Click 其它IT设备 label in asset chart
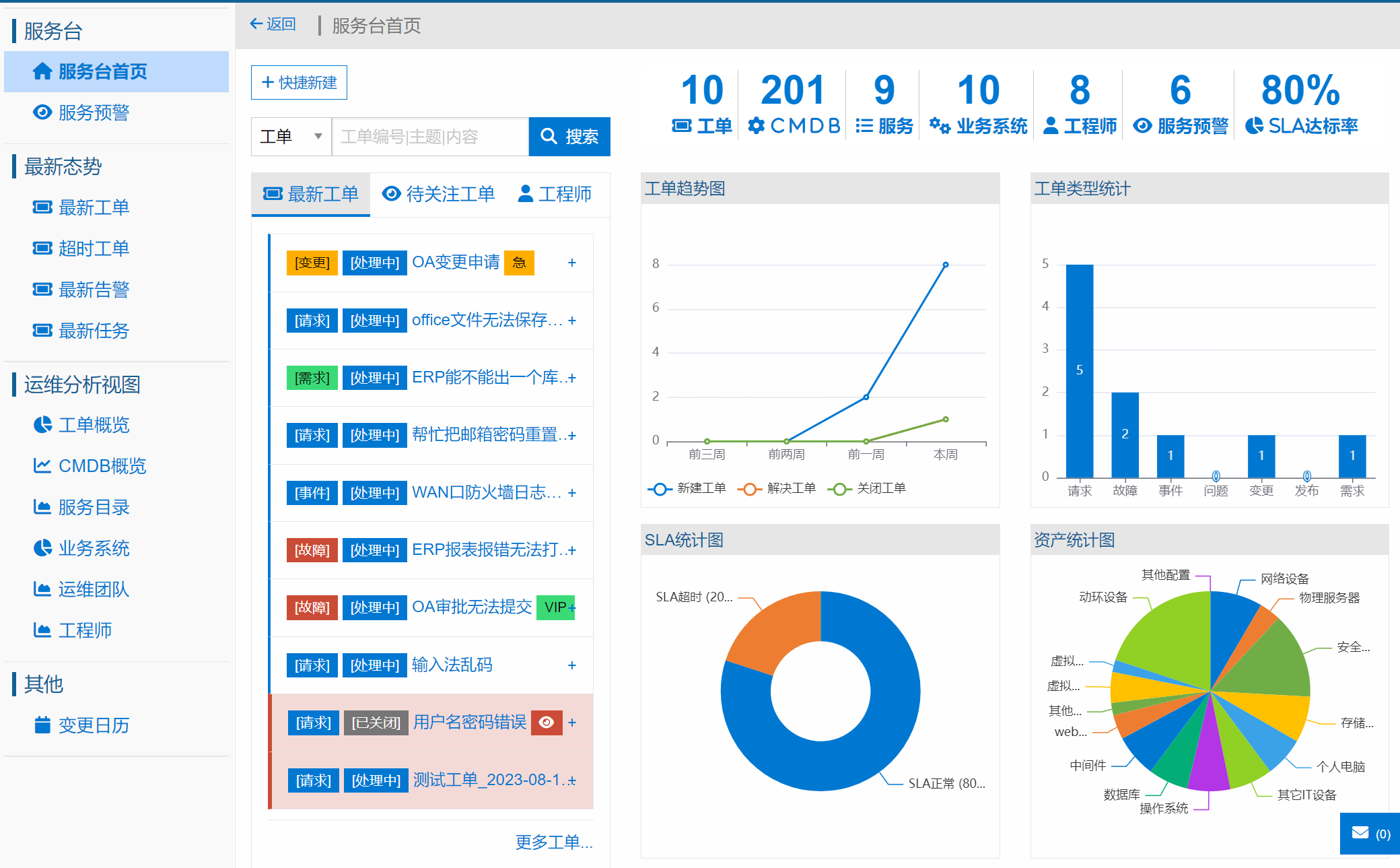The width and height of the screenshot is (1400, 868). [x=1307, y=795]
